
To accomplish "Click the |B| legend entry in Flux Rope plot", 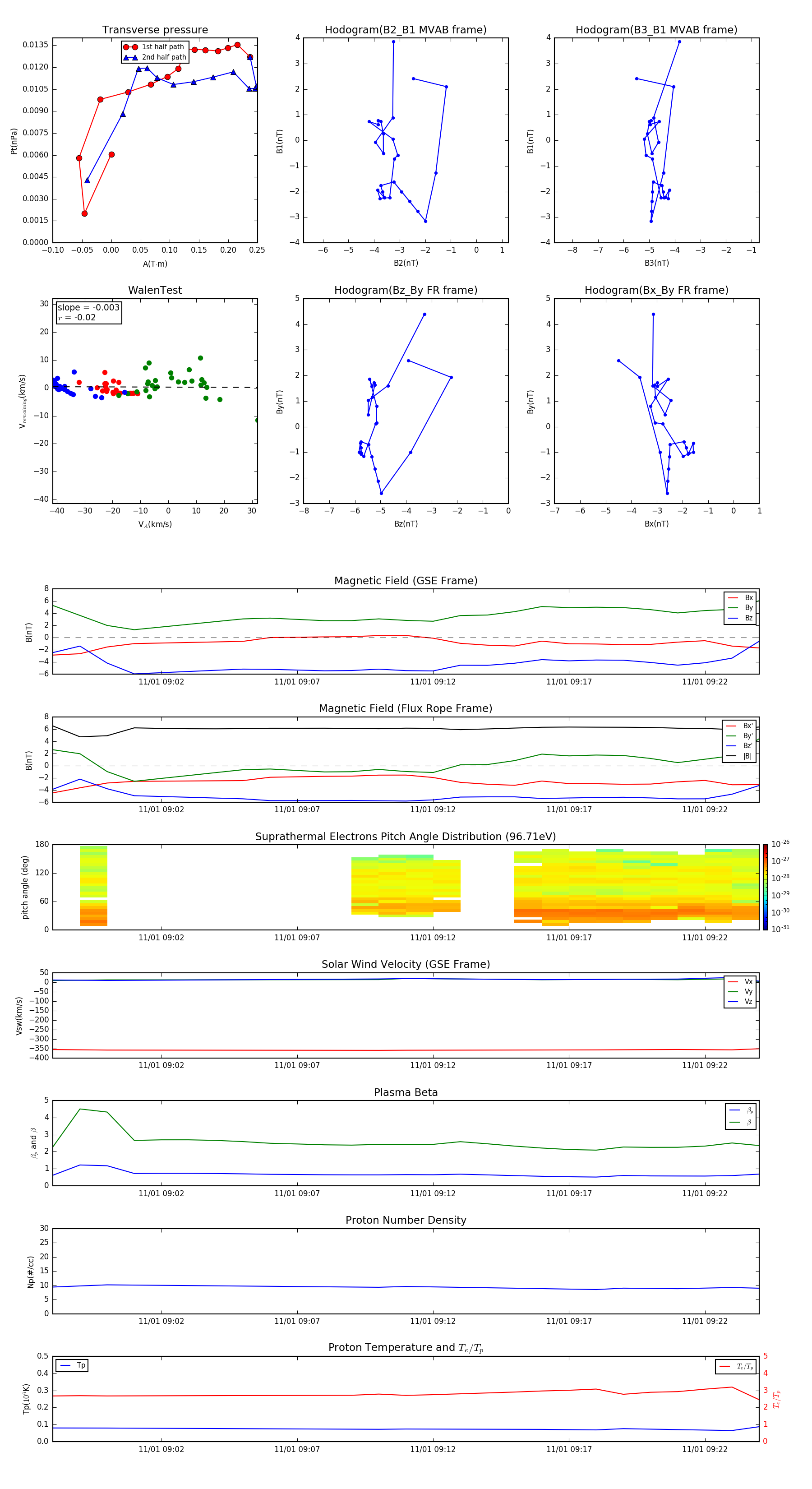I will point(739,756).
